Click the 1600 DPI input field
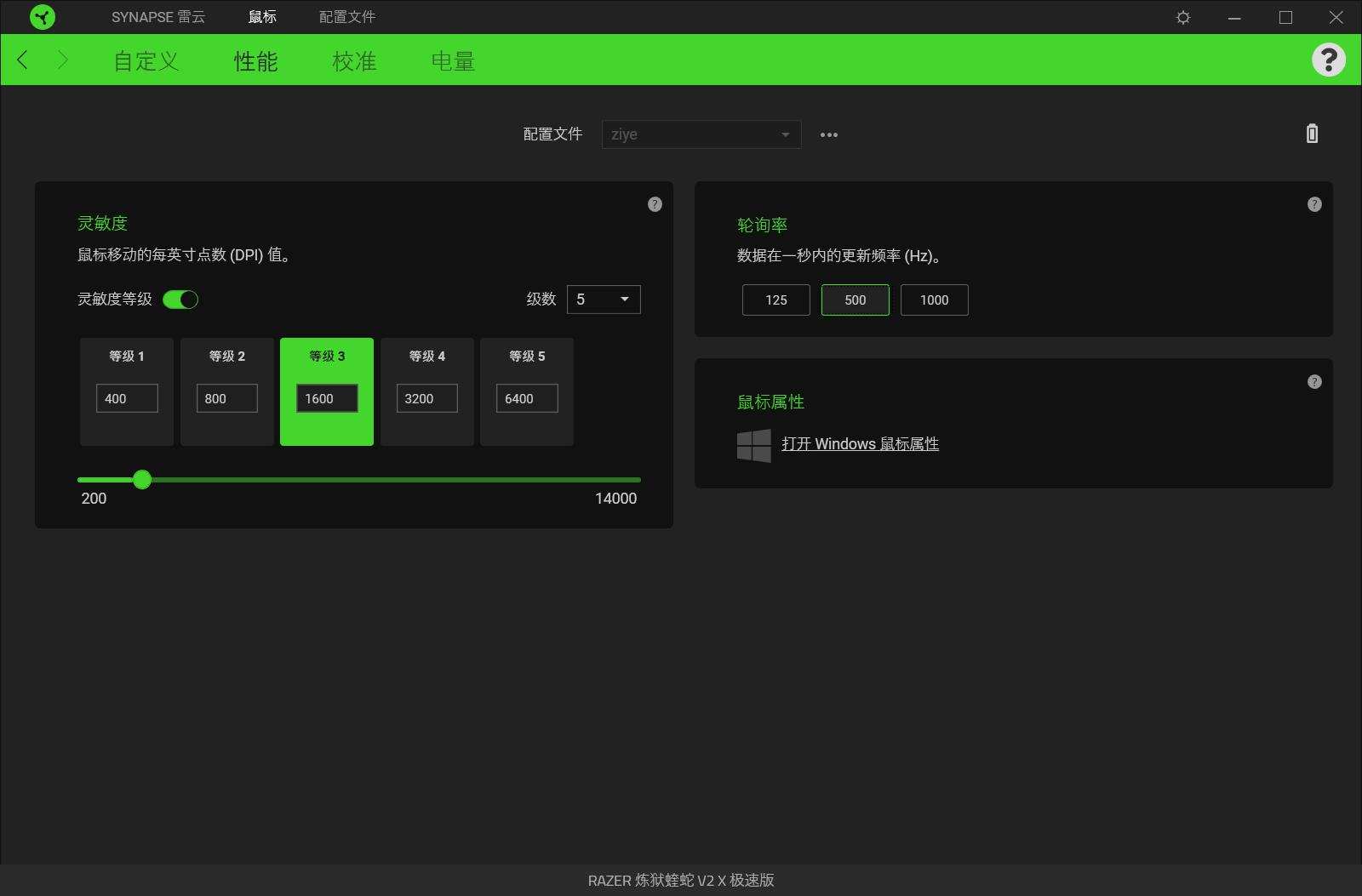Screen dimensions: 1362x896 (325, 398)
